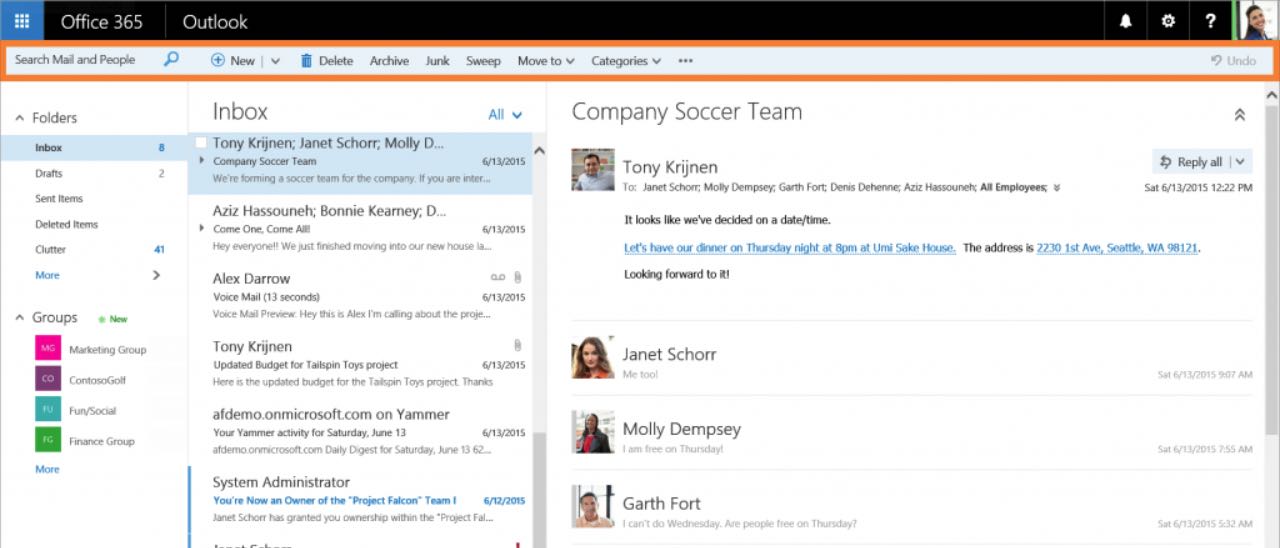Click the voicemail icon on Alex Darrow message

click(x=498, y=277)
